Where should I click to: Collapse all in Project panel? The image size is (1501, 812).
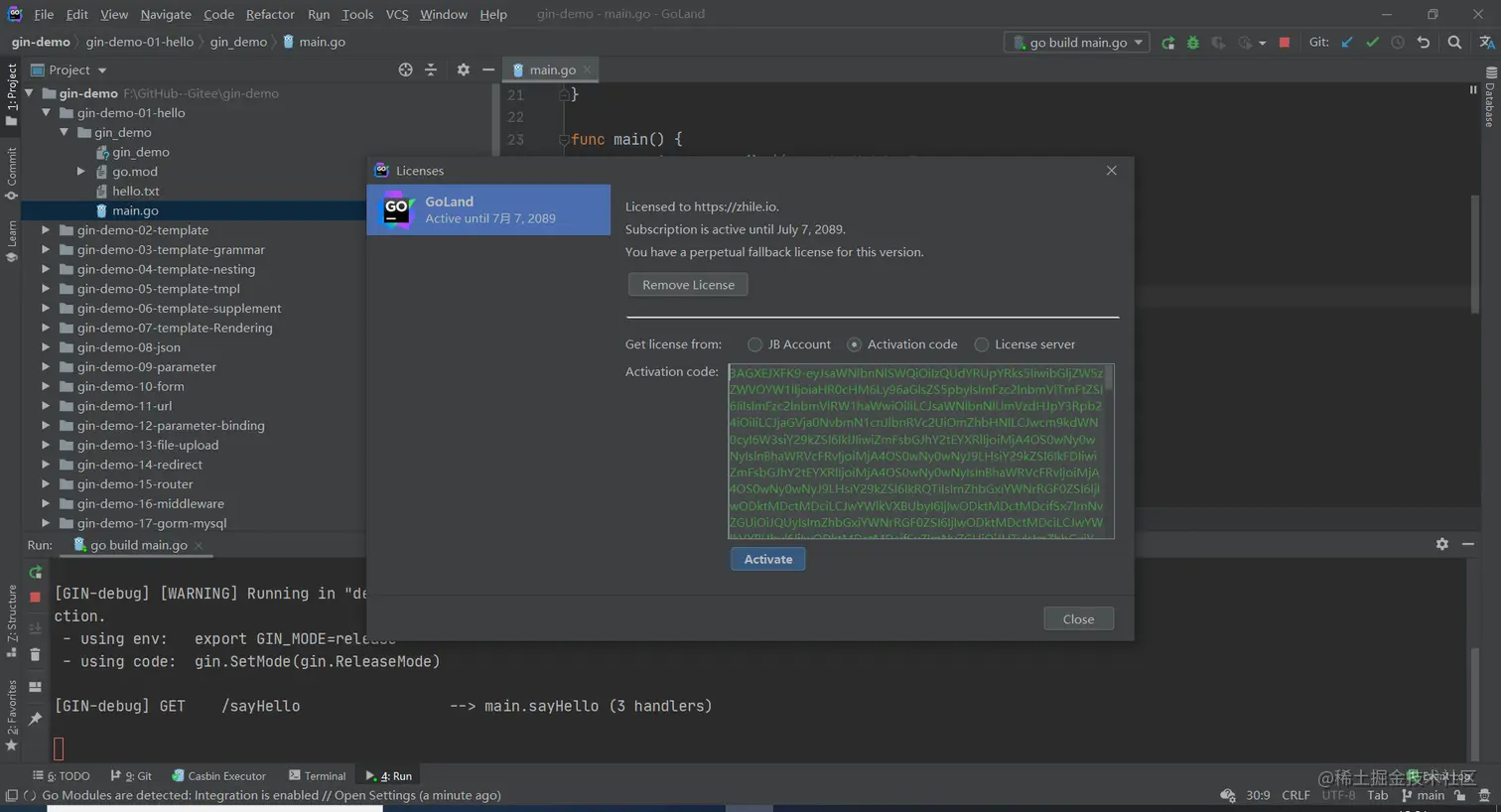(431, 69)
